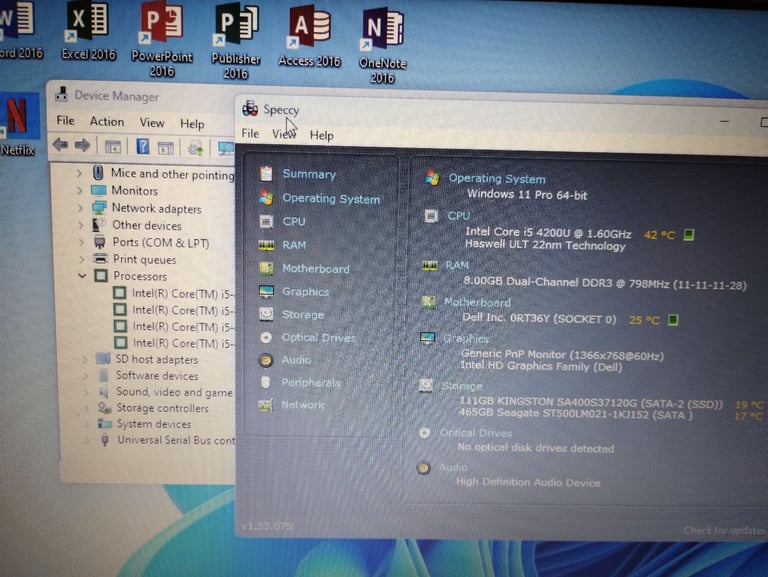Minimize the Speccy window
768x577 pixels.
coord(724,121)
